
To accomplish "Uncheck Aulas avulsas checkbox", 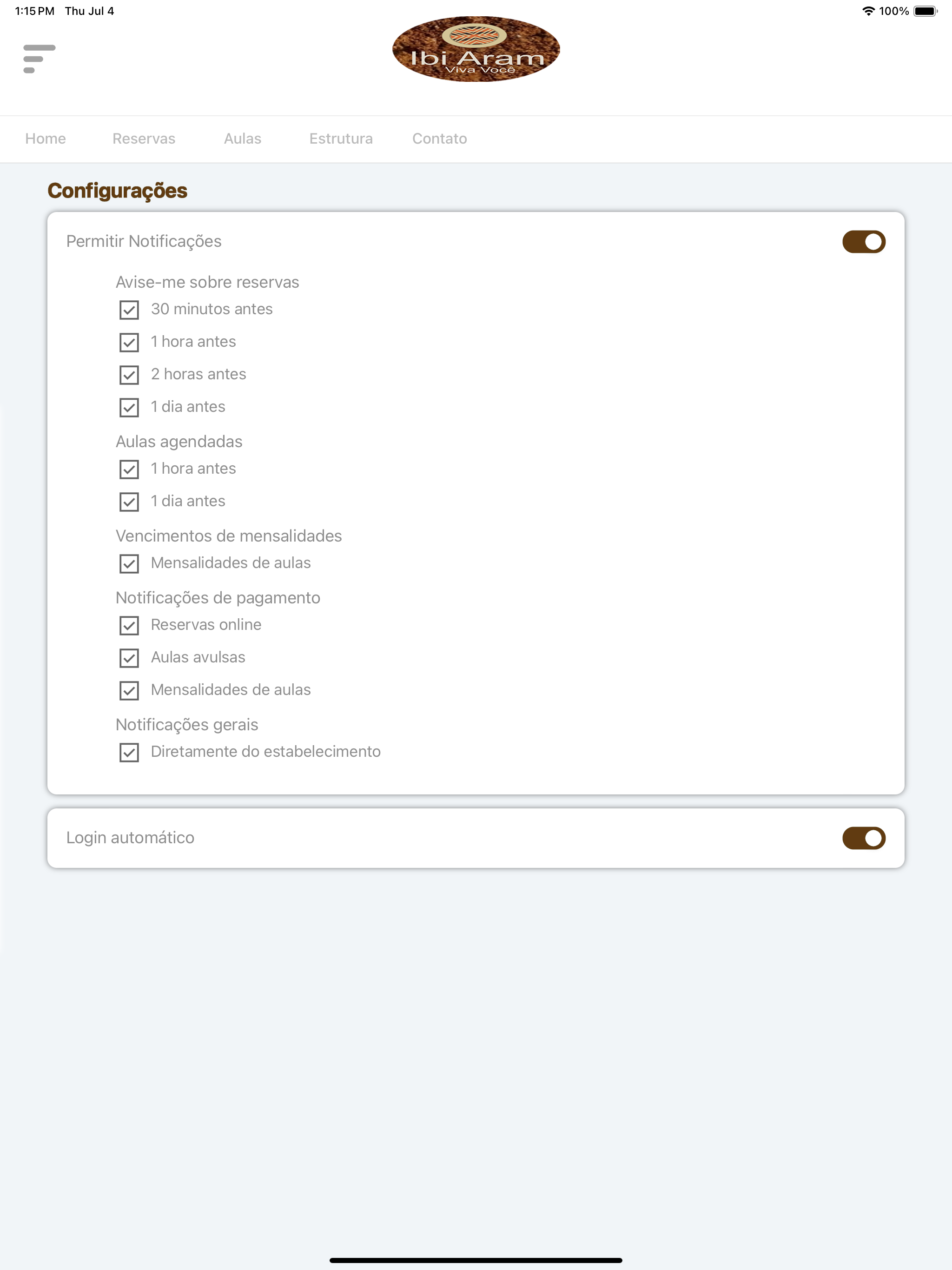I will tap(129, 658).
